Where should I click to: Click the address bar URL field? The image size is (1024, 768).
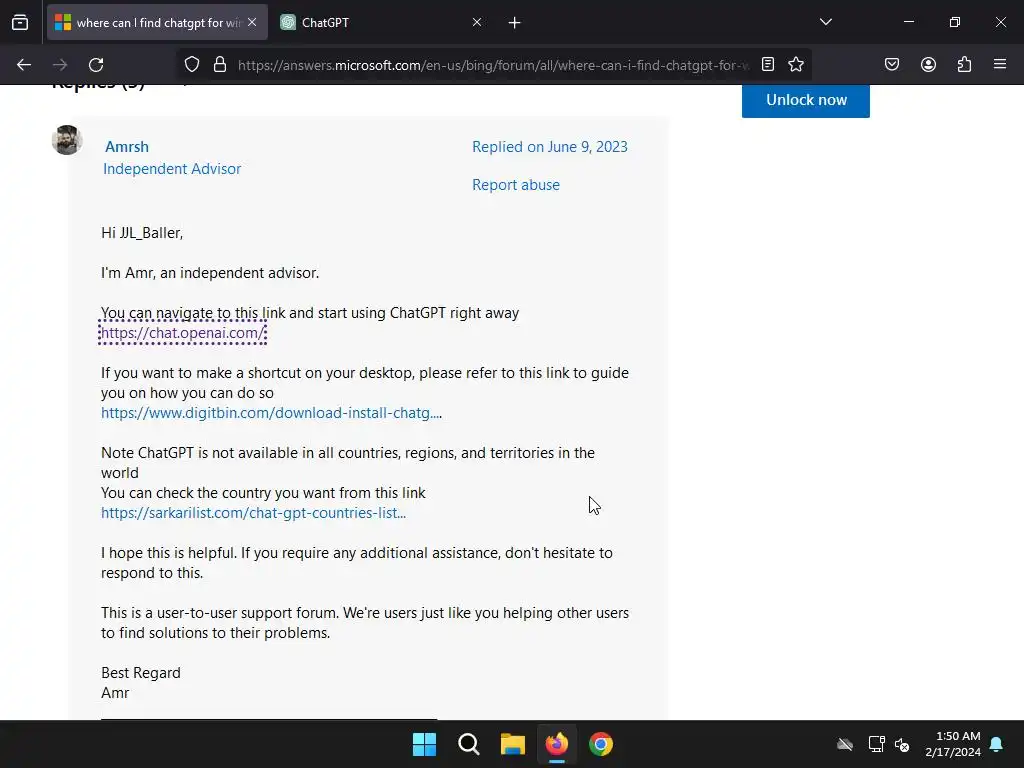tap(493, 65)
